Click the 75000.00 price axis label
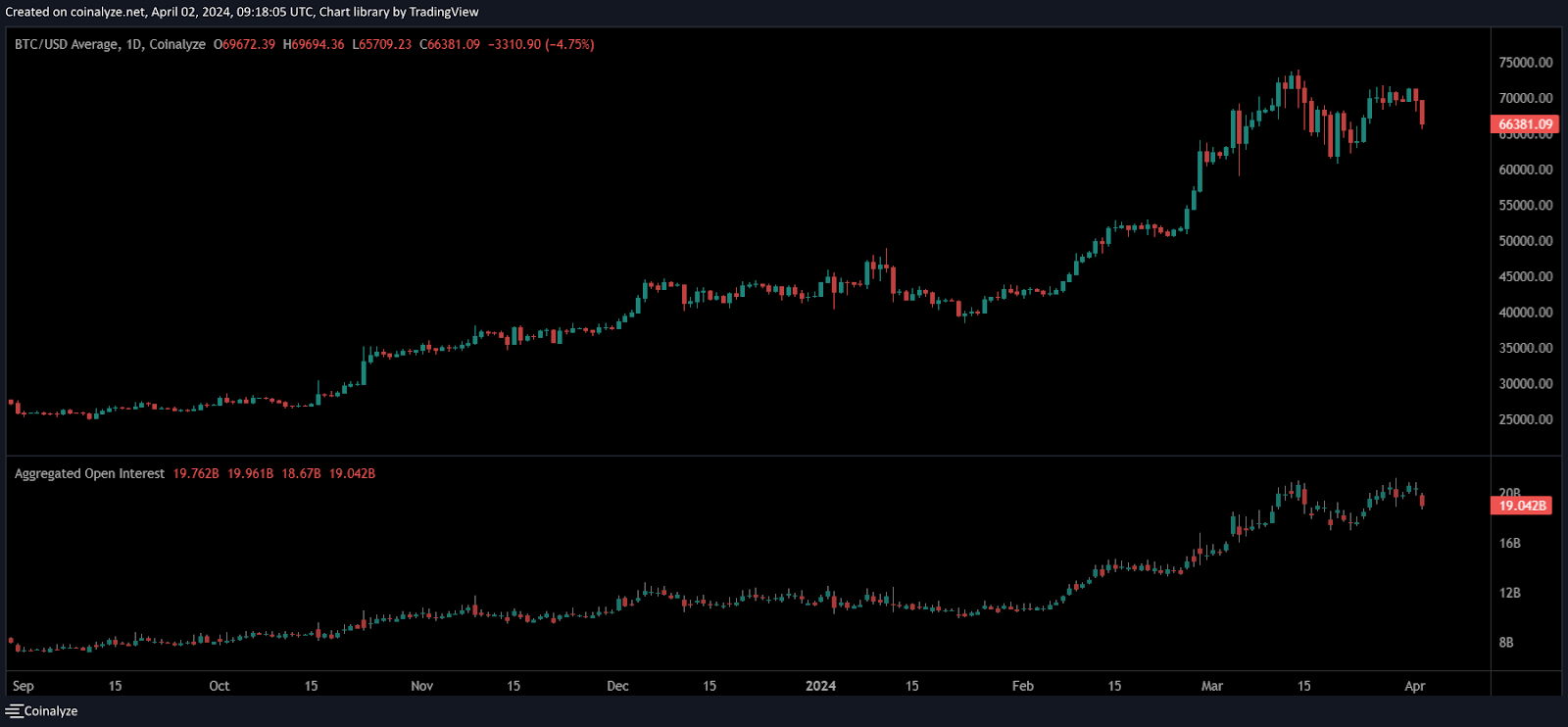Image resolution: width=1568 pixels, height=727 pixels. (1526, 62)
